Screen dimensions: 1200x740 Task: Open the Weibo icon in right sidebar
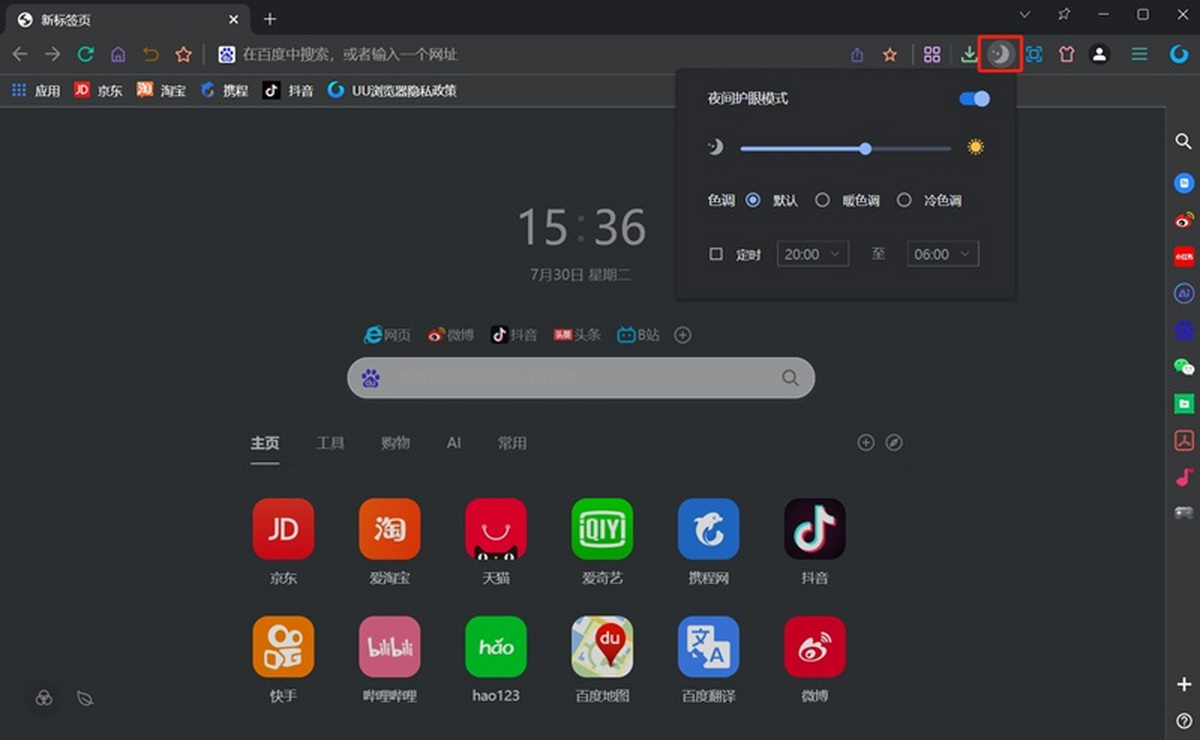point(1184,220)
